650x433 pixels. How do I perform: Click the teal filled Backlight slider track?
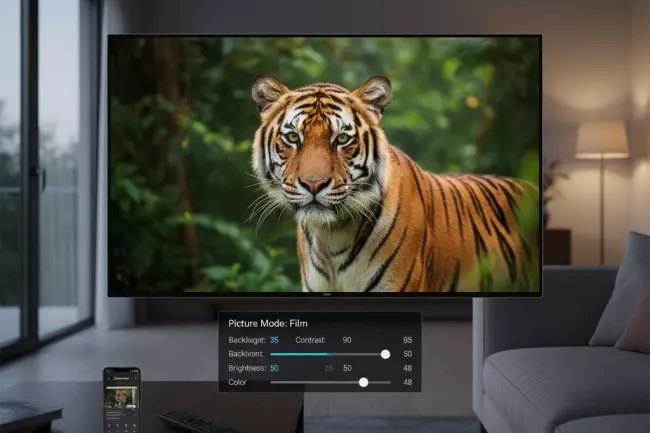(x=300, y=354)
